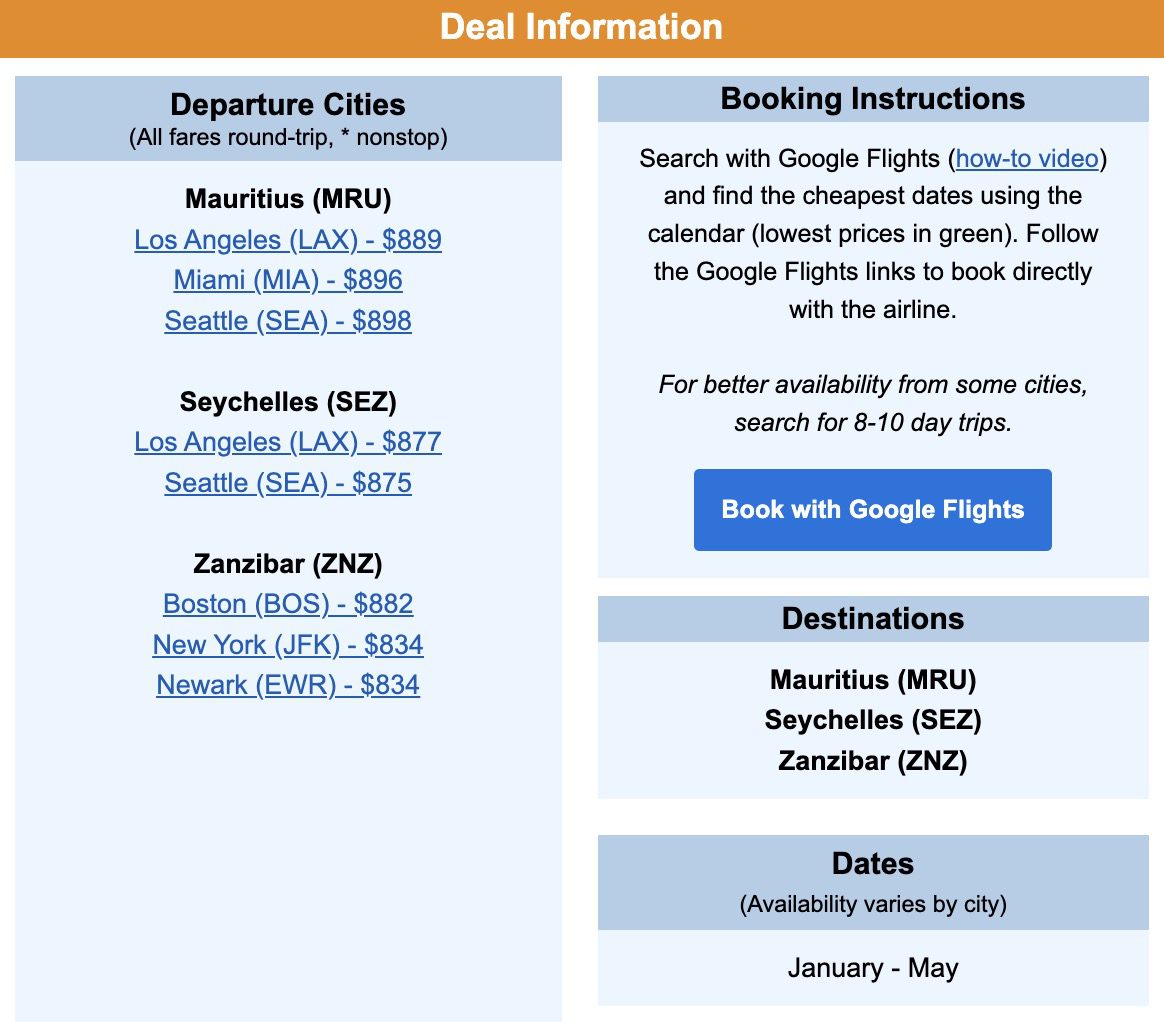
Task: Open the Miami (MIA) $896 fare link
Action: pyautogui.click(x=287, y=280)
